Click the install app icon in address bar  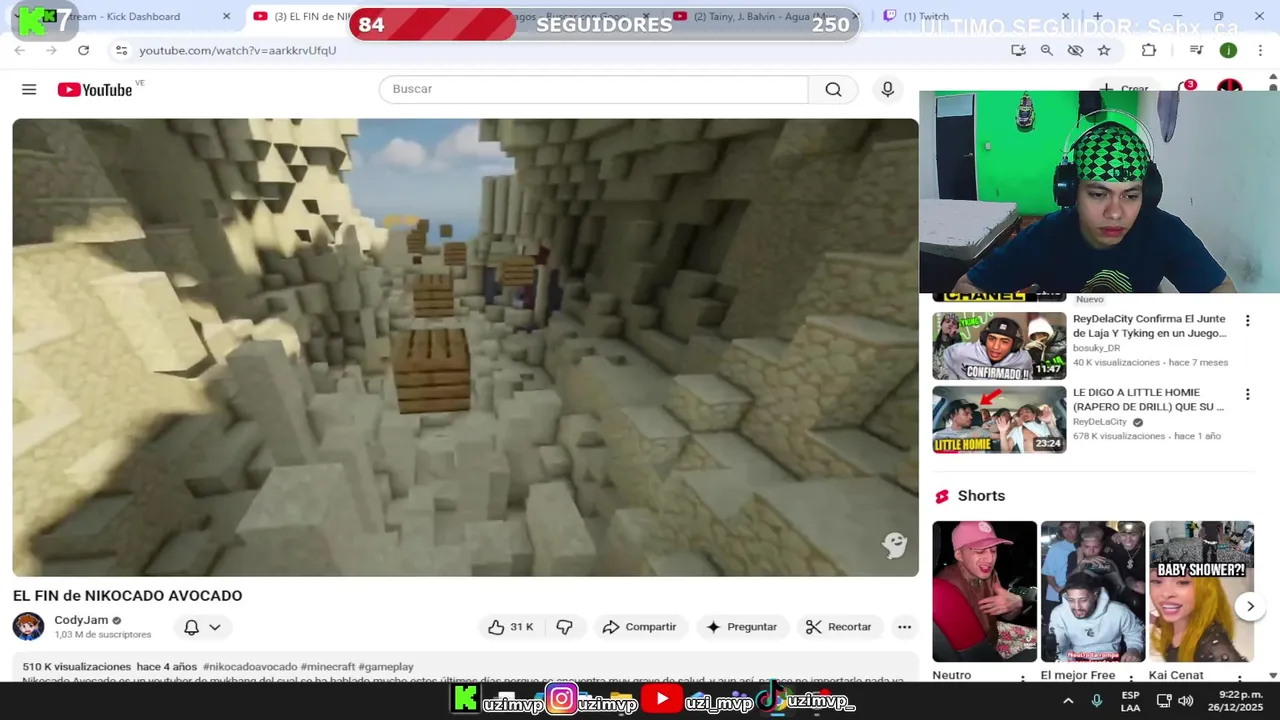1018,50
